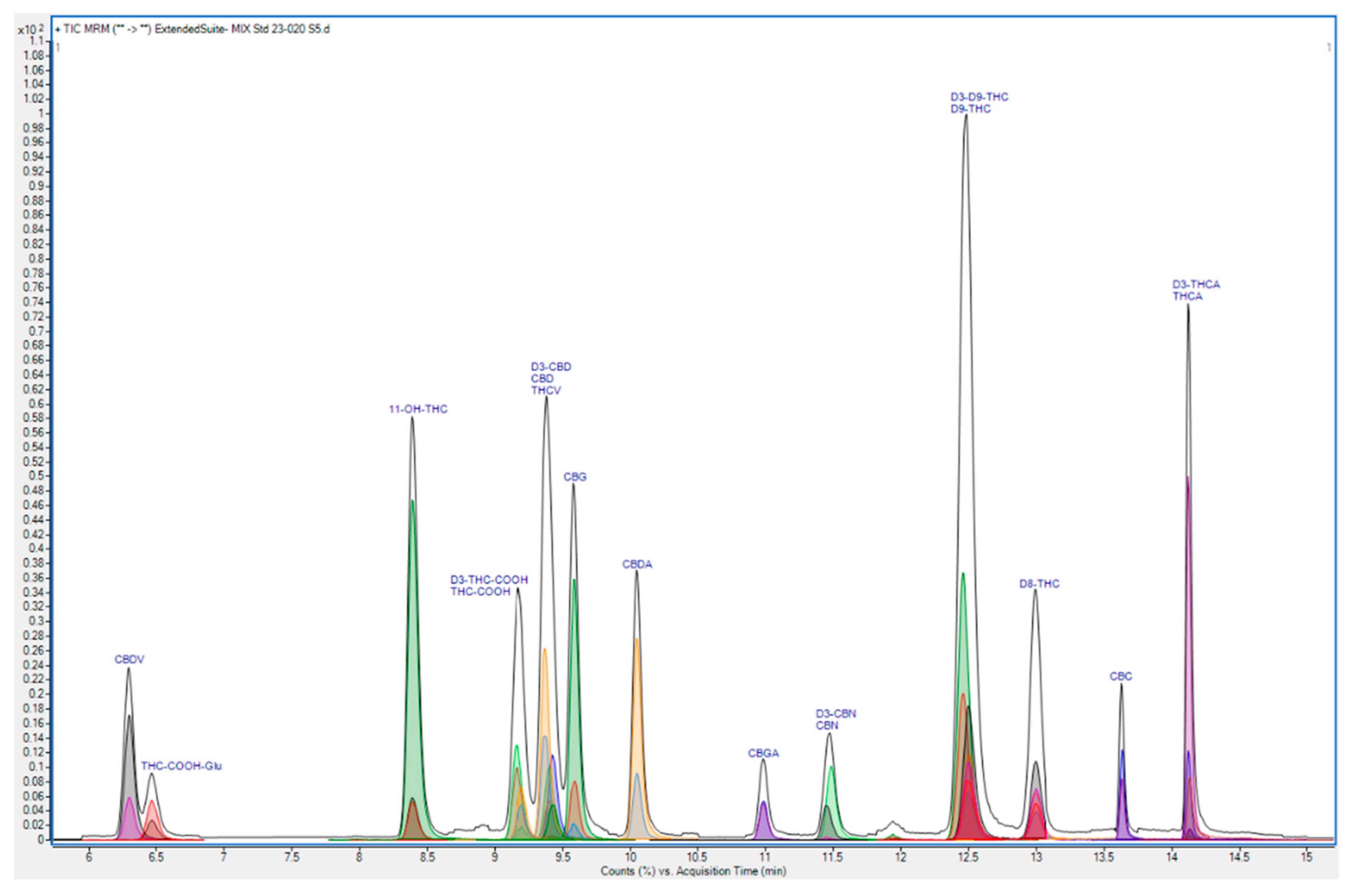
Task: Click the CBG peak label
Action: pyautogui.click(x=575, y=477)
